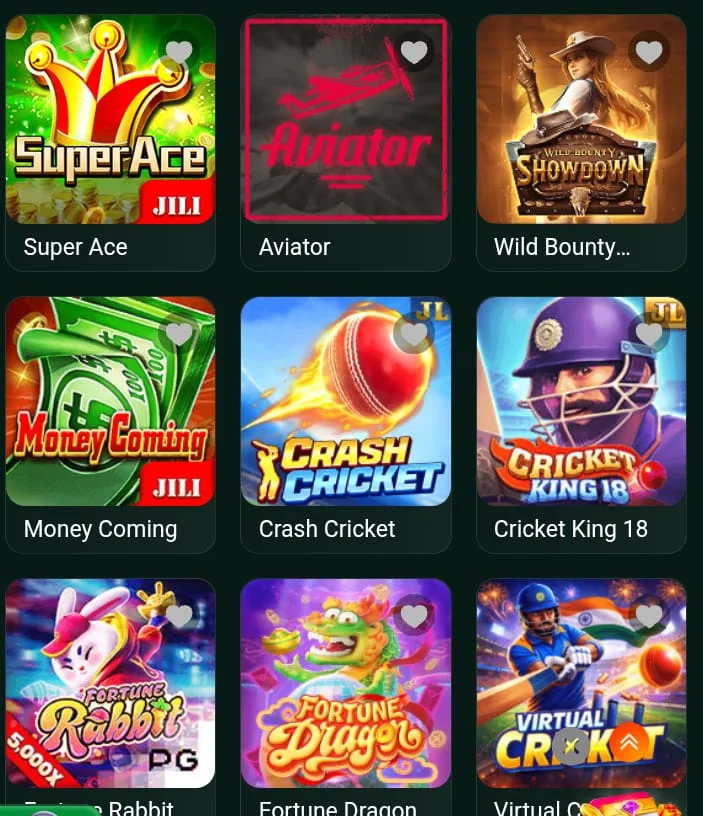Favorite the Super Ace game heart

(x=179, y=52)
